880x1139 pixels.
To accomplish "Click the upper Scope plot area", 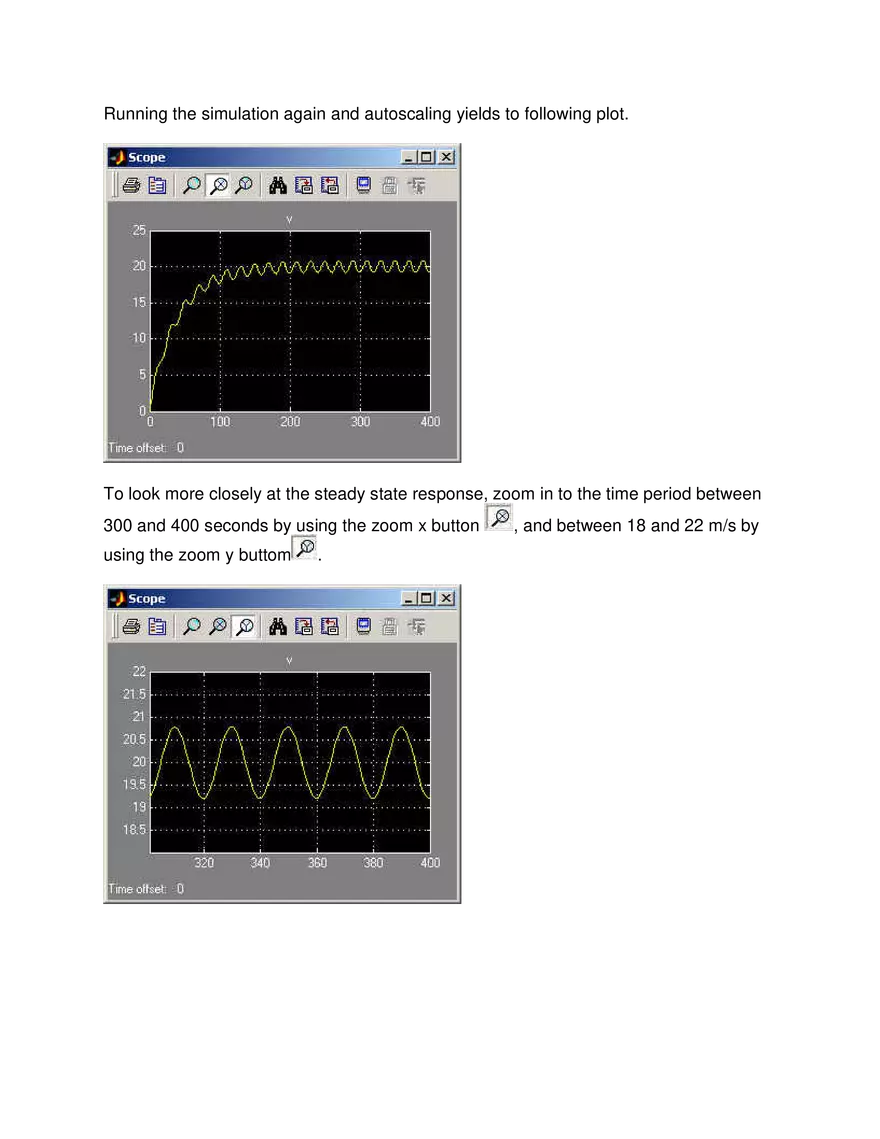I will point(290,320).
